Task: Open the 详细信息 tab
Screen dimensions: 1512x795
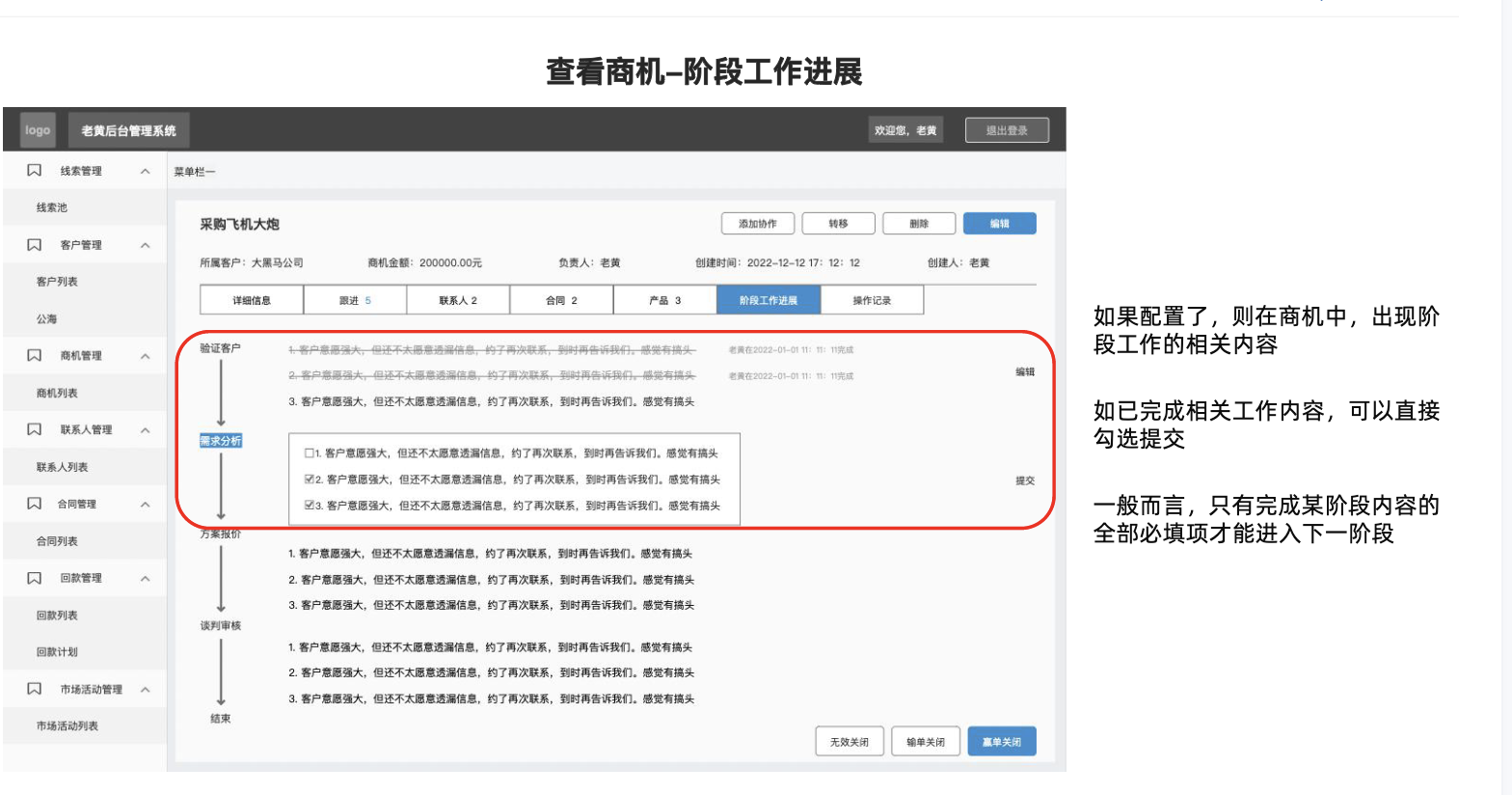Action: pos(252,300)
